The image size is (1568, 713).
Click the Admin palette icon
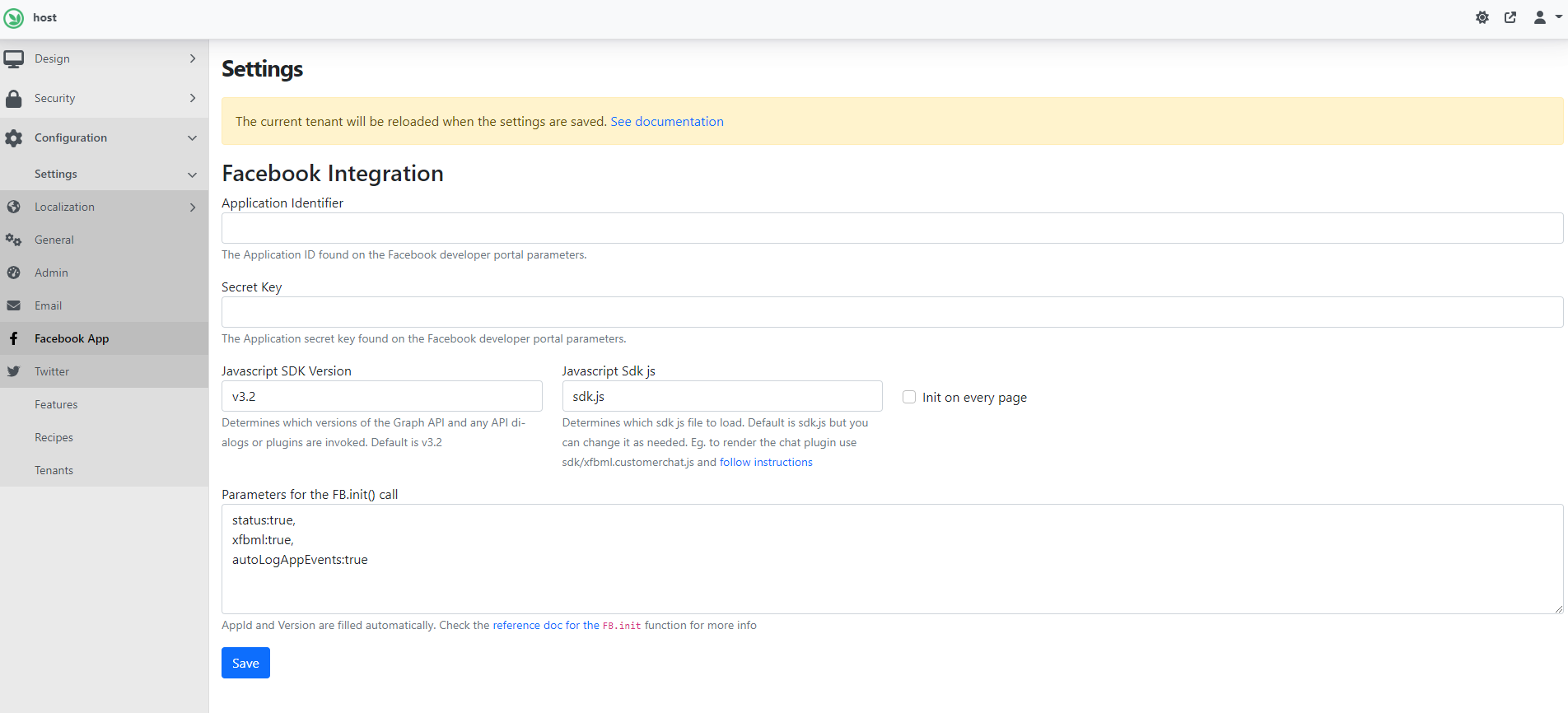tap(13, 273)
